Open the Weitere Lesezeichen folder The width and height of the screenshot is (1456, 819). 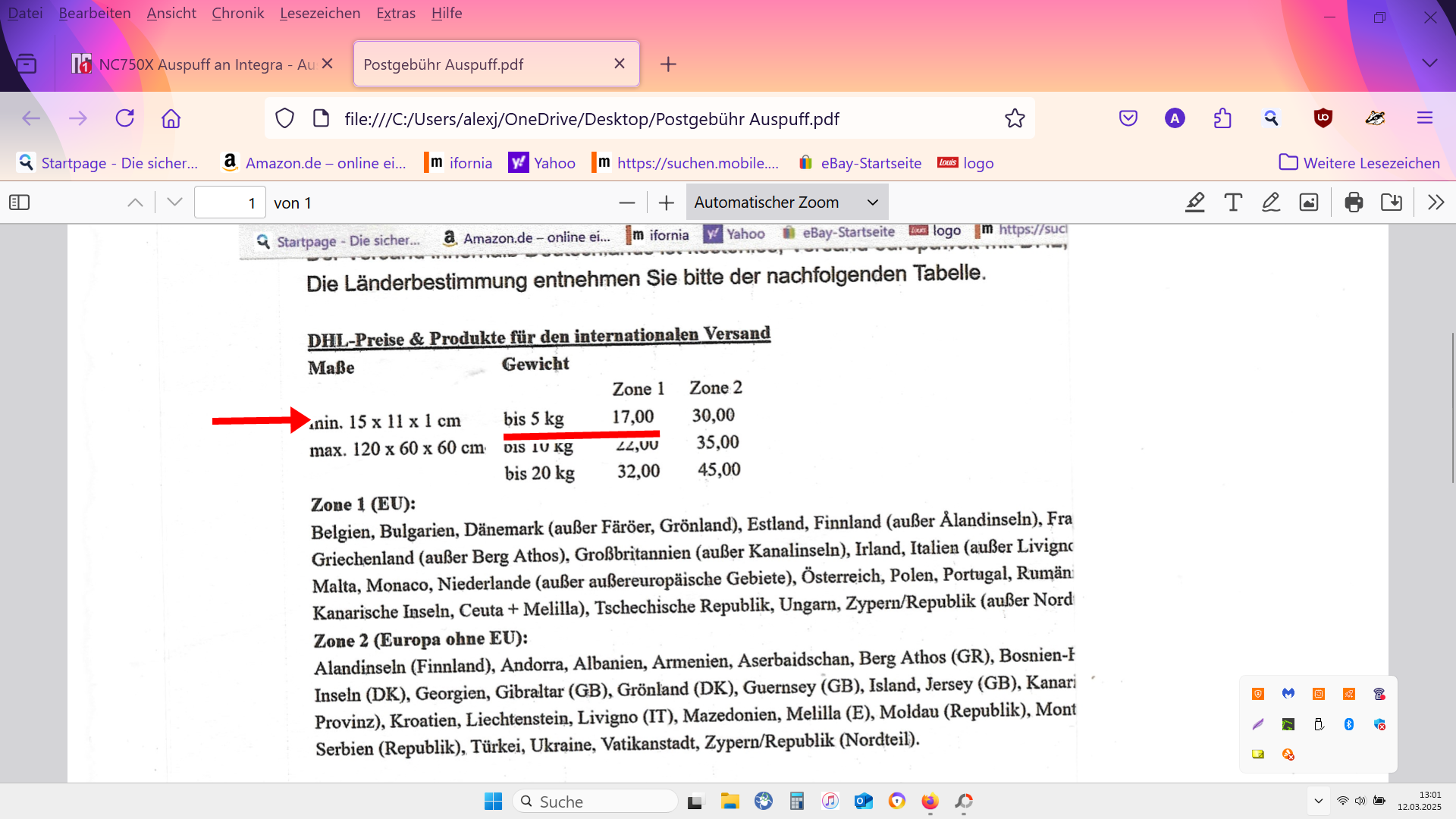coord(1360,163)
